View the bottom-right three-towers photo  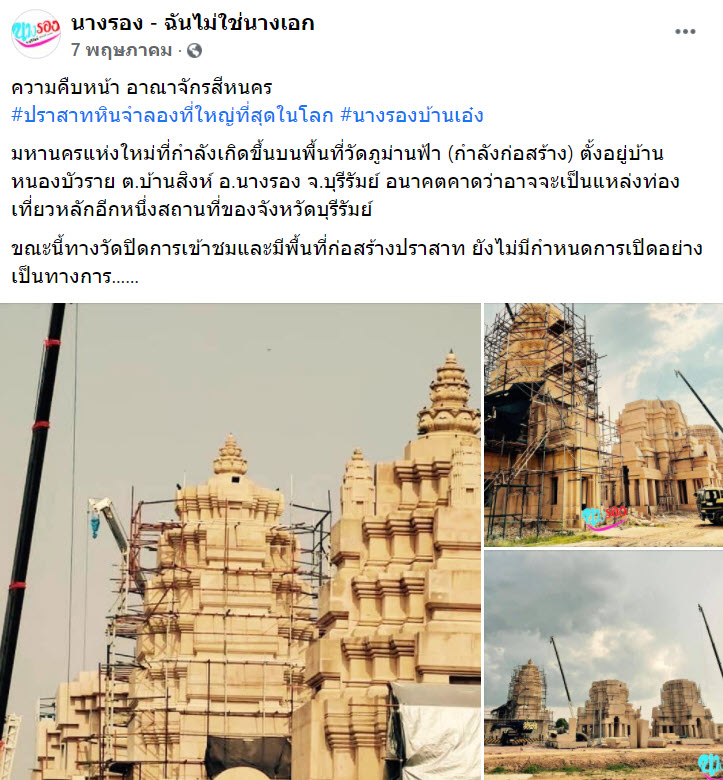[604, 665]
